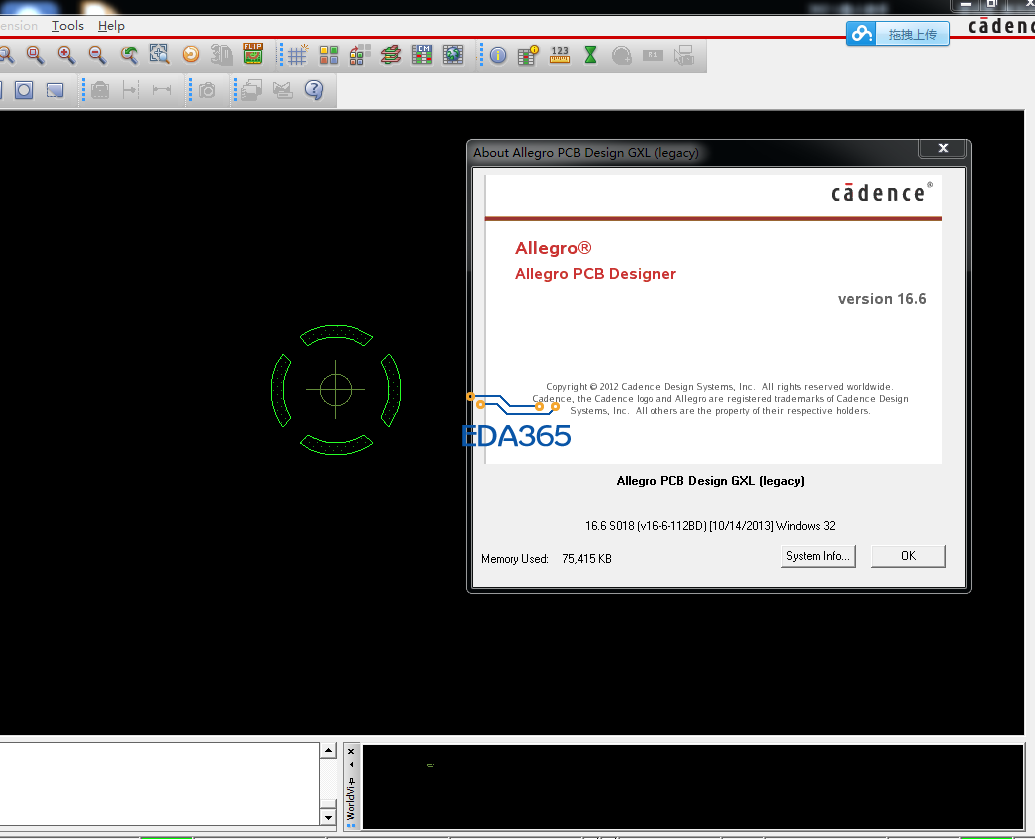
Task: Click the grayed circle-plus icon
Action: 622,55
